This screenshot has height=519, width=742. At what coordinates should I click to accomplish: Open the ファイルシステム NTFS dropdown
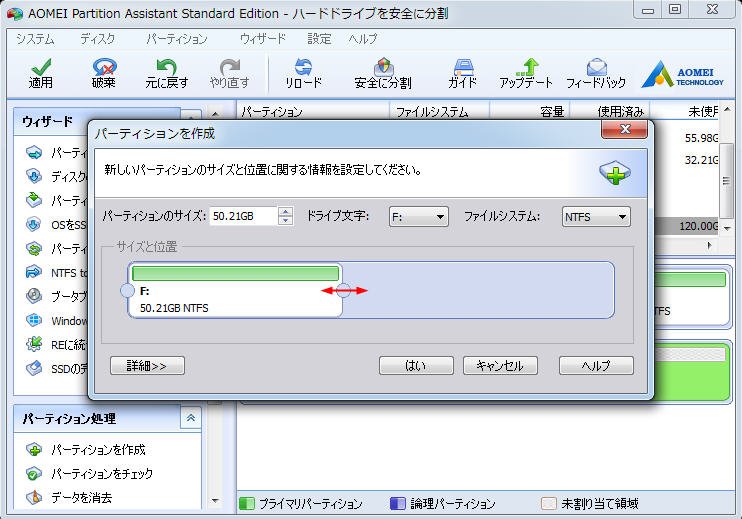click(596, 217)
